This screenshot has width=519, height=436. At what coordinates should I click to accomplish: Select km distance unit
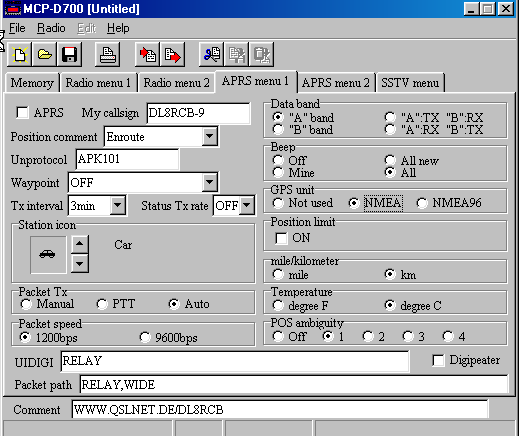point(390,274)
